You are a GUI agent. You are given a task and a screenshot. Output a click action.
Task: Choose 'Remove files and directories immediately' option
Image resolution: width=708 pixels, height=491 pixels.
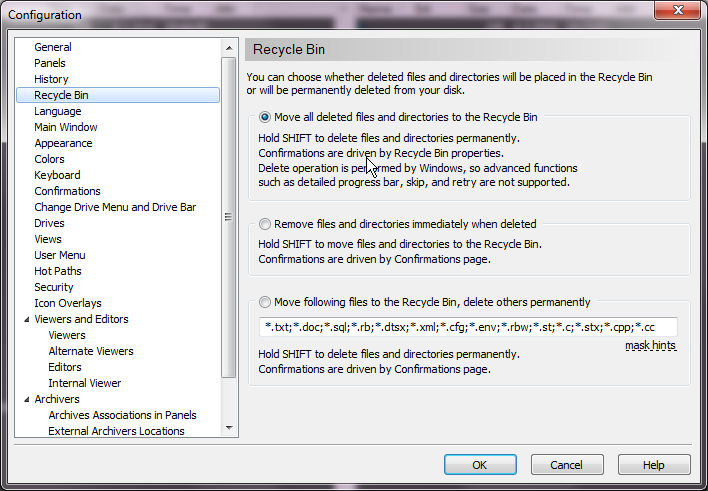pos(265,224)
